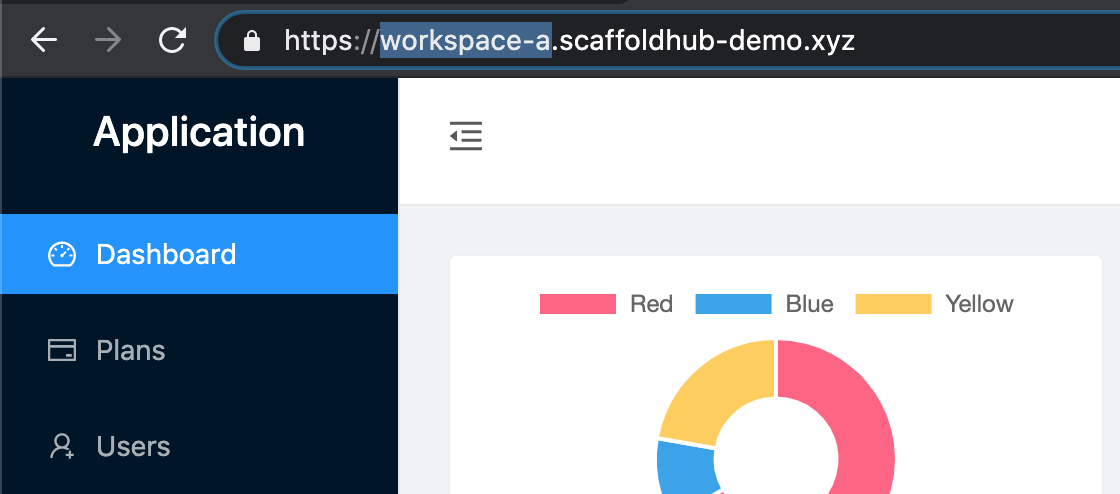Toggle the Yellow dataset via its legend label
The image size is (1120, 494).
point(979,304)
